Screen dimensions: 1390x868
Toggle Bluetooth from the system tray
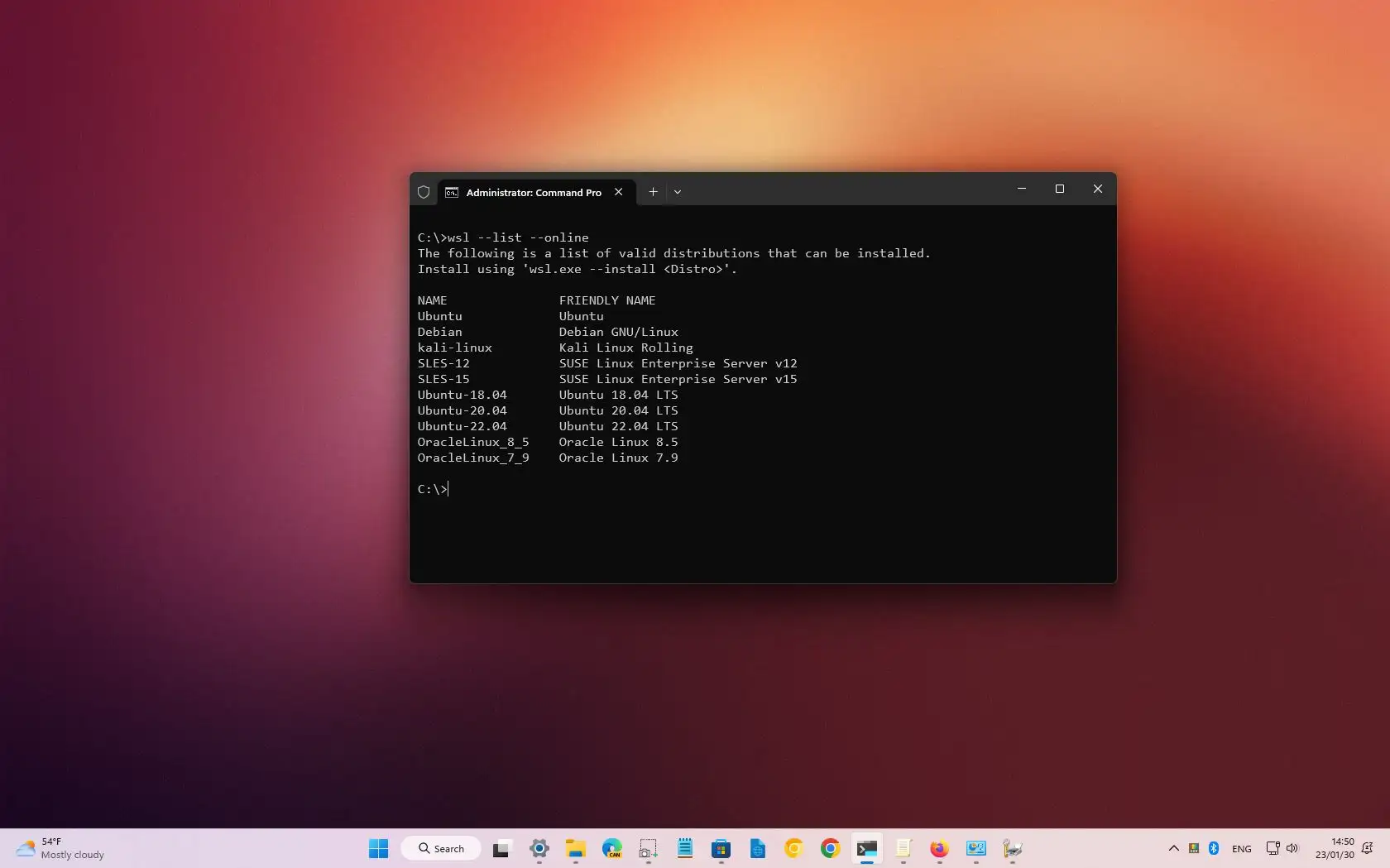[1213, 849]
